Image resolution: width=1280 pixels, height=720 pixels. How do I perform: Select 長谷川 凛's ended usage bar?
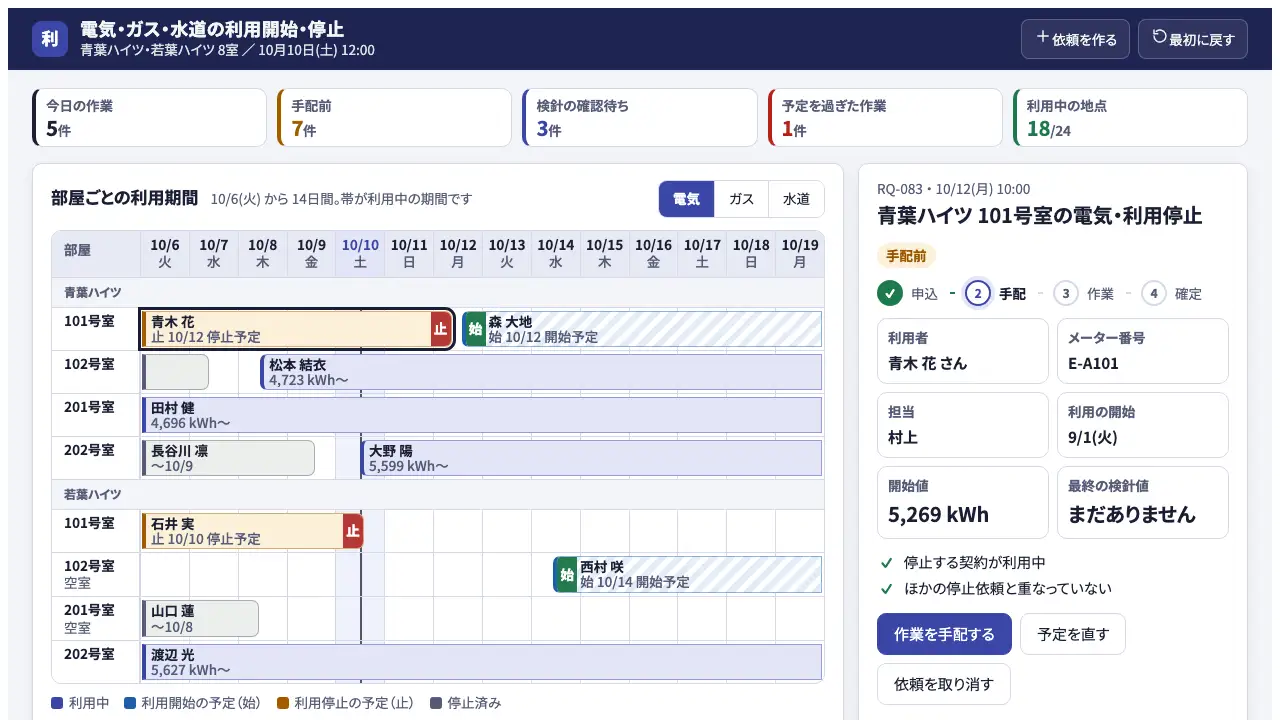click(x=228, y=458)
